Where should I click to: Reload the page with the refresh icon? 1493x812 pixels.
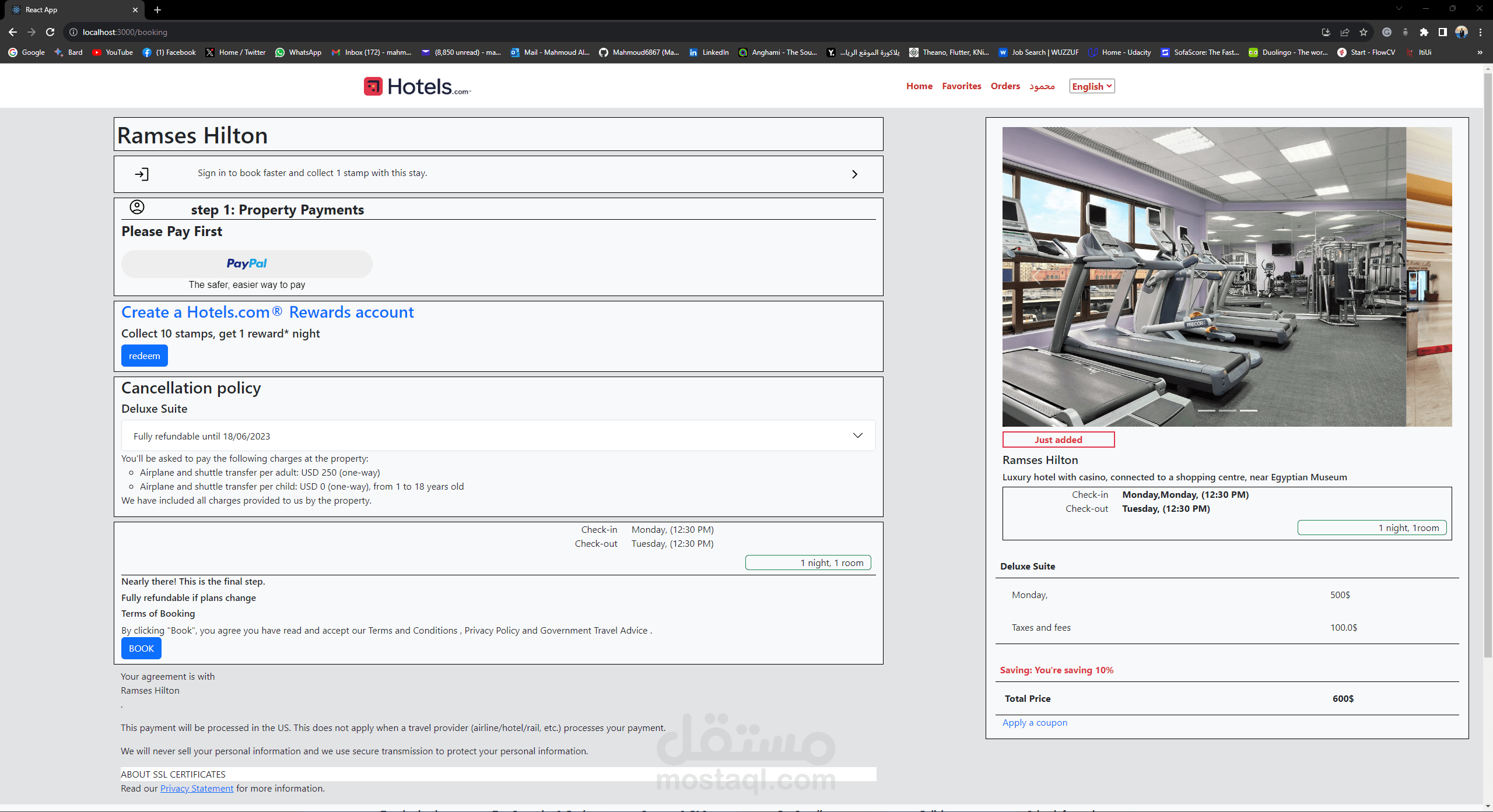tap(50, 32)
